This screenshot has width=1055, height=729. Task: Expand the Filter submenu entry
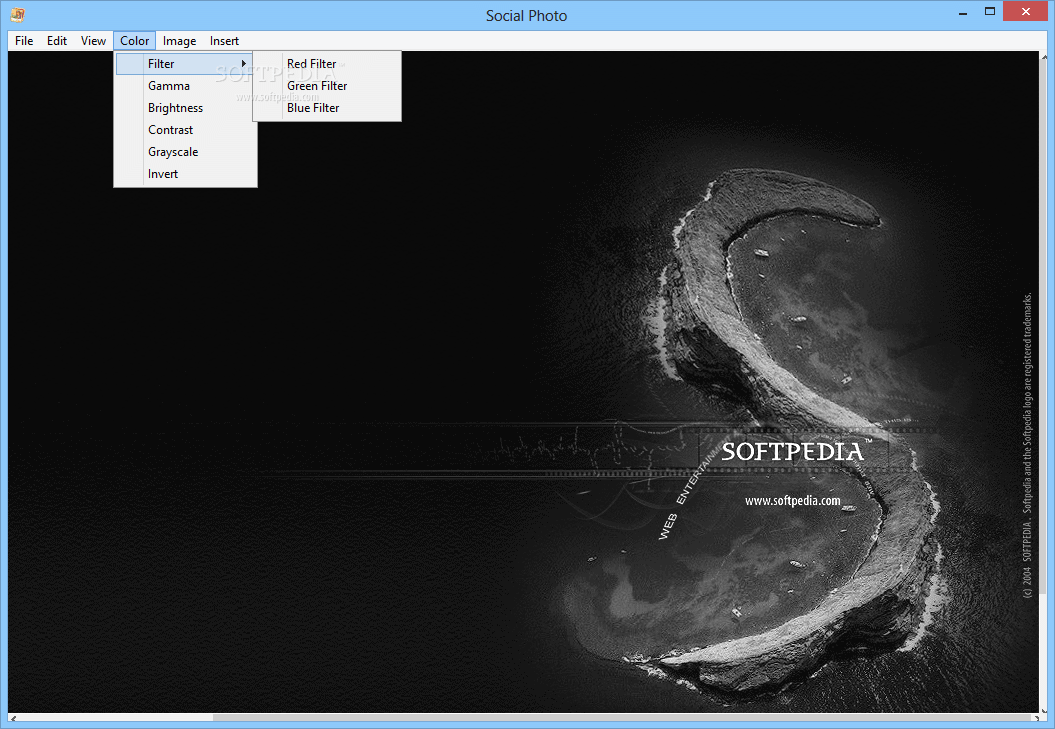185,64
